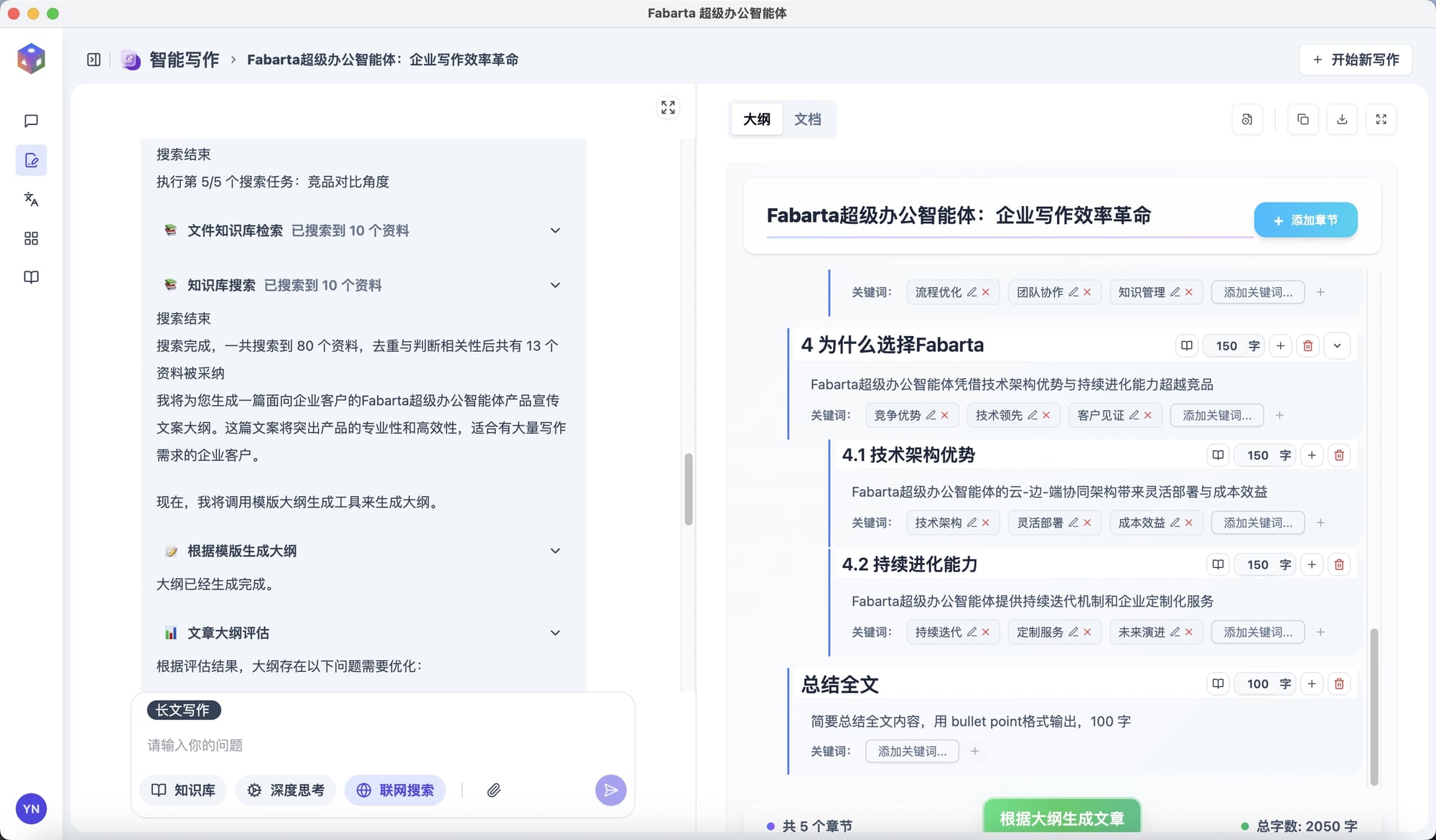Click the send message arrow button
The height and width of the screenshot is (840, 1436).
pos(610,790)
